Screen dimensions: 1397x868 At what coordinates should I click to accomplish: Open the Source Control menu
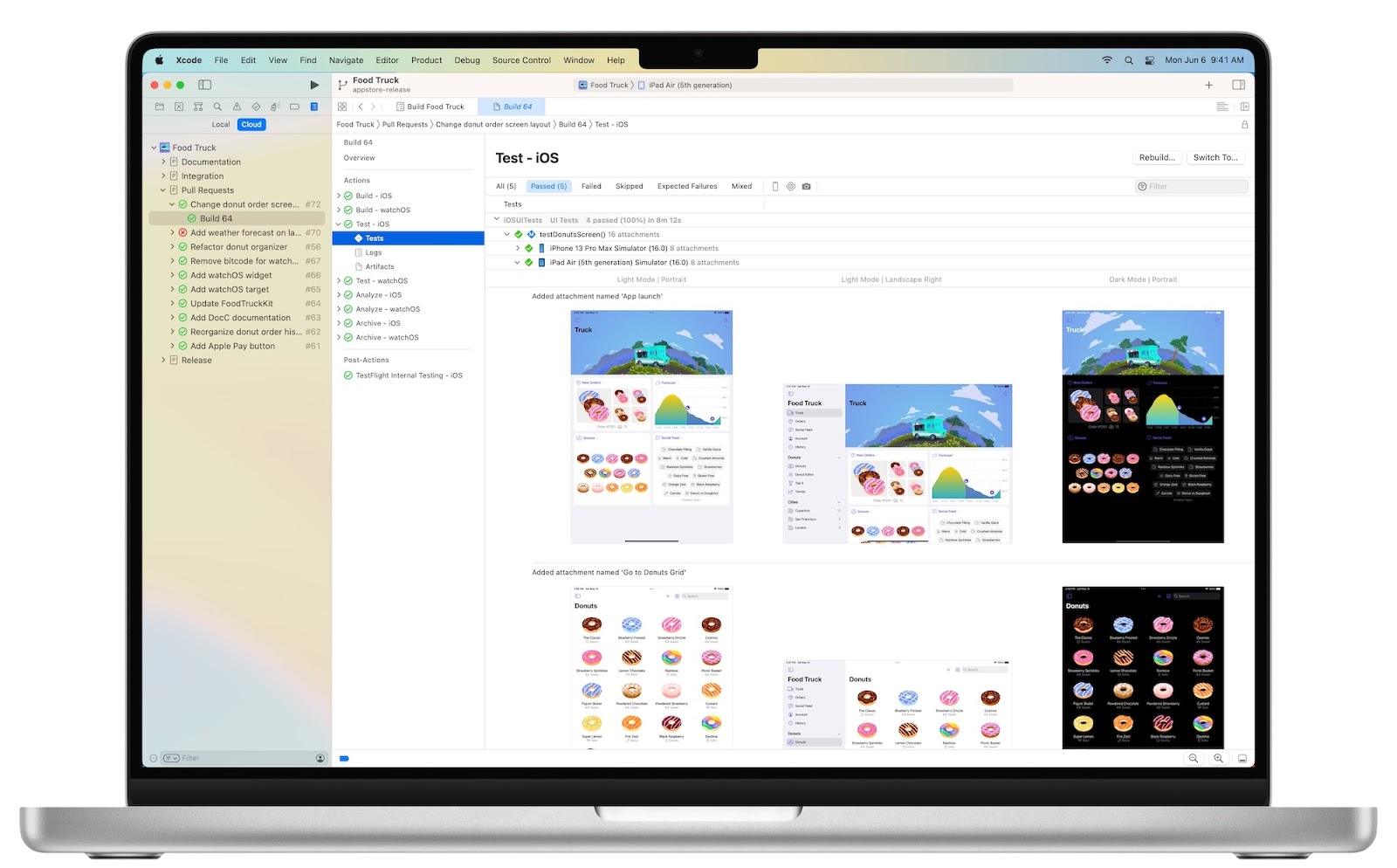click(521, 60)
